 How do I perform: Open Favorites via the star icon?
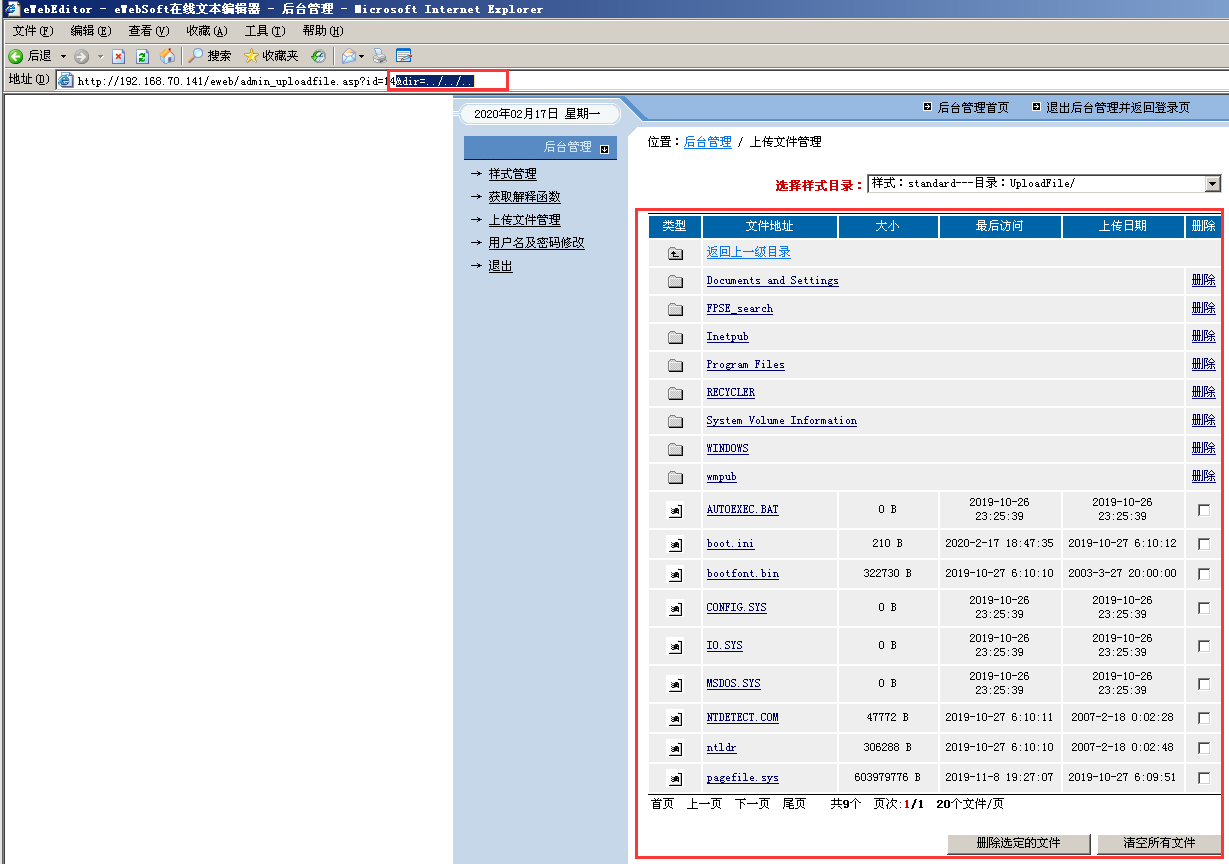pyautogui.click(x=251, y=56)
